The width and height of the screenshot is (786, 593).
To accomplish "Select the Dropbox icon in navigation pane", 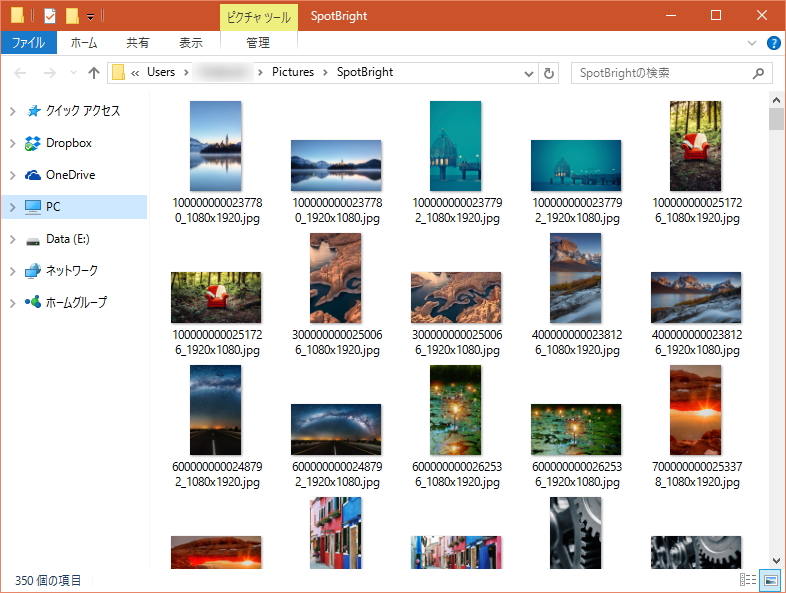I will coord(33,143).
